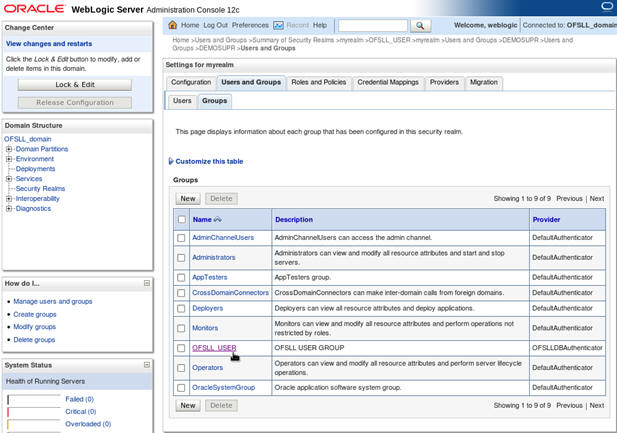Check the OracleSystemGroup row checkbox
Image resolution: width=617 pixels, height=433 pixels.
pos(181,388)
